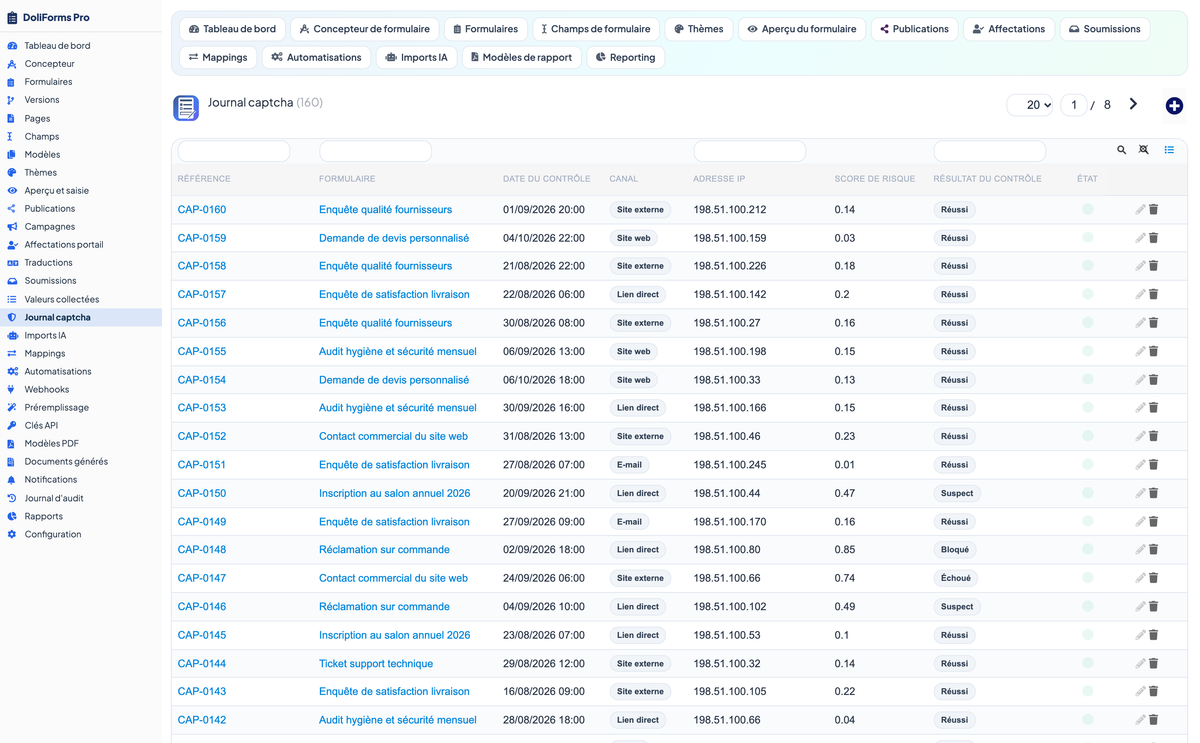Delete row CAP-0151 with the trash icon
This screenshot has height=743, width=1200.
pyautogui.click(x=1153, y=465)
